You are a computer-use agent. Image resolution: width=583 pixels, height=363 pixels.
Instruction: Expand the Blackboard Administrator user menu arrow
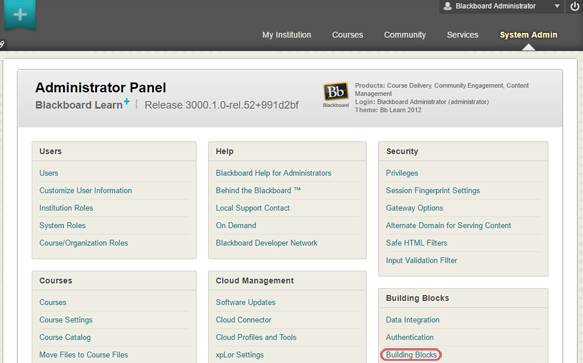pos(557,6)
